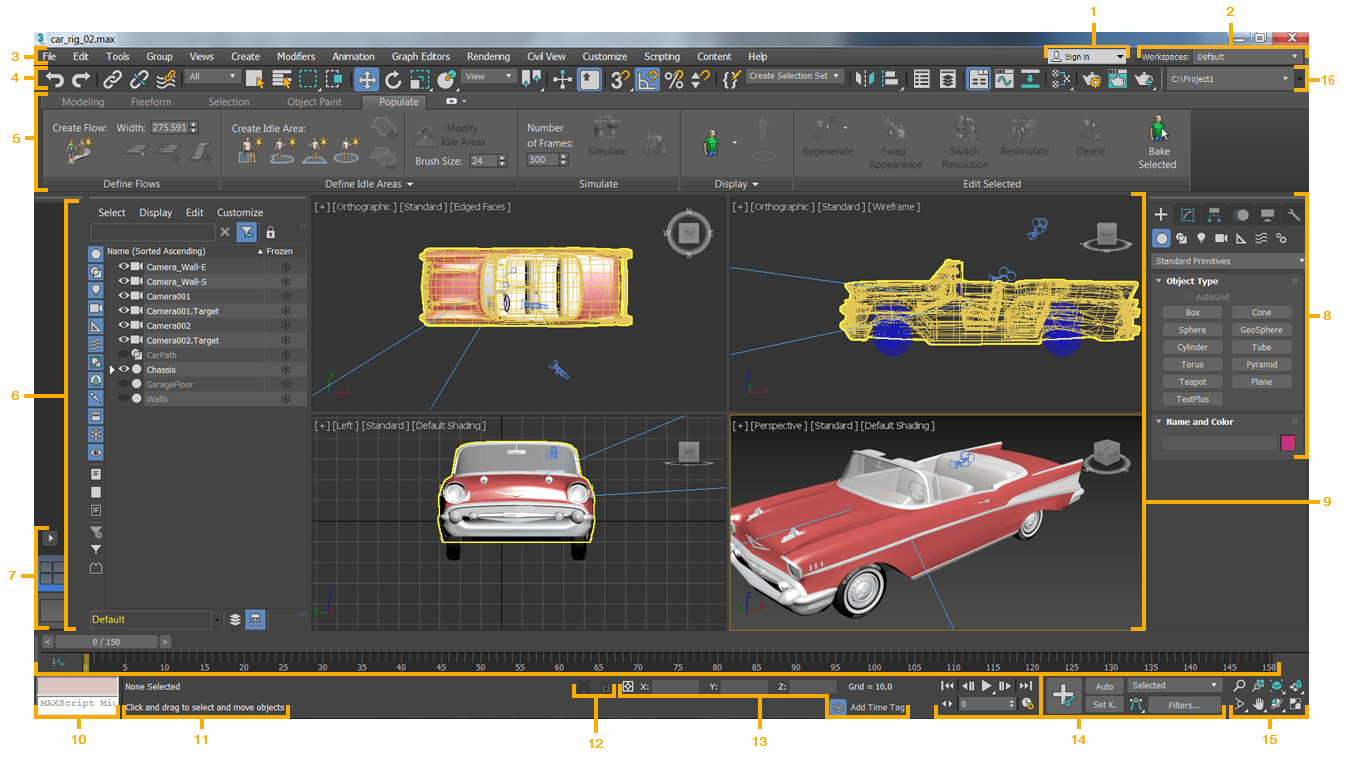
Task: Activate the Select and Link tool
Action: (x=113, y=79)
